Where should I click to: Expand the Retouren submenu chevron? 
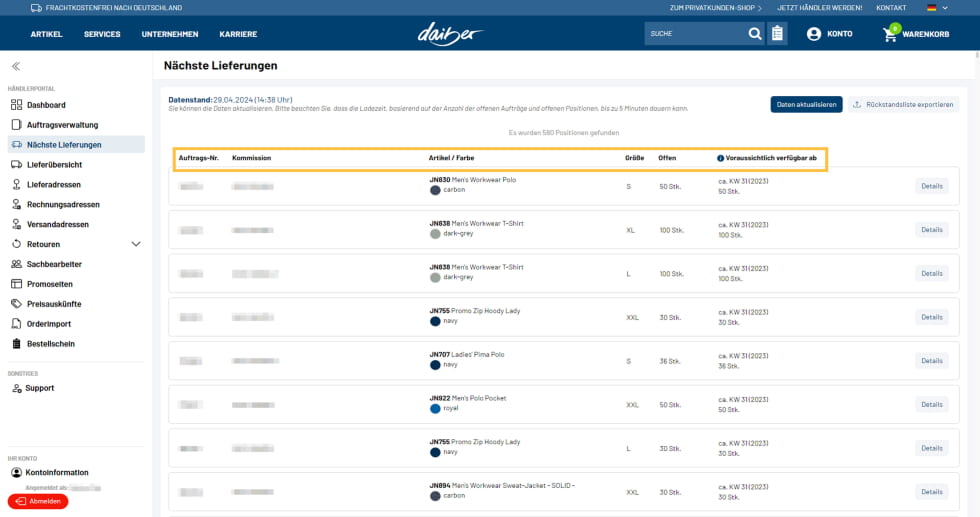point(136,244)
